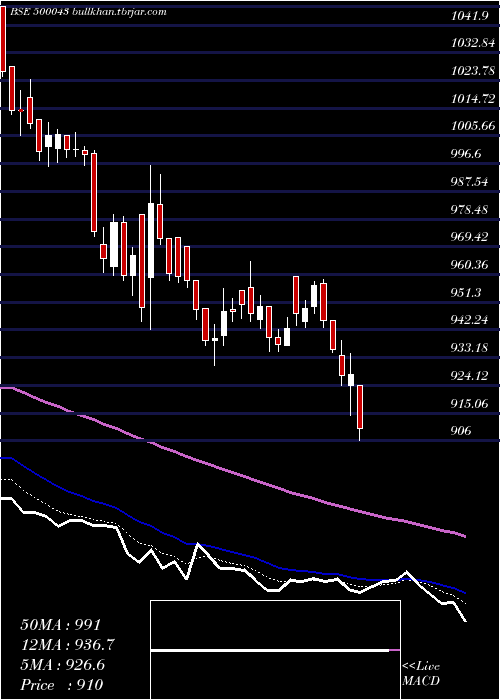Click the 996.6 price axis label

point(467,154)
